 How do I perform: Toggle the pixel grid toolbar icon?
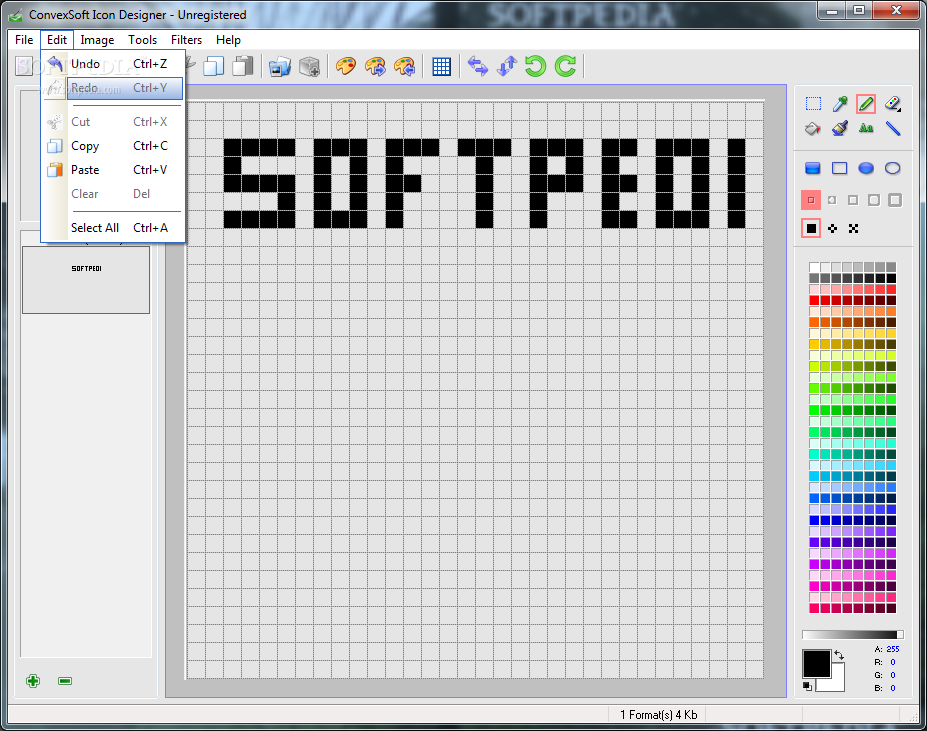pyautogui.click(x=442, y=66)
